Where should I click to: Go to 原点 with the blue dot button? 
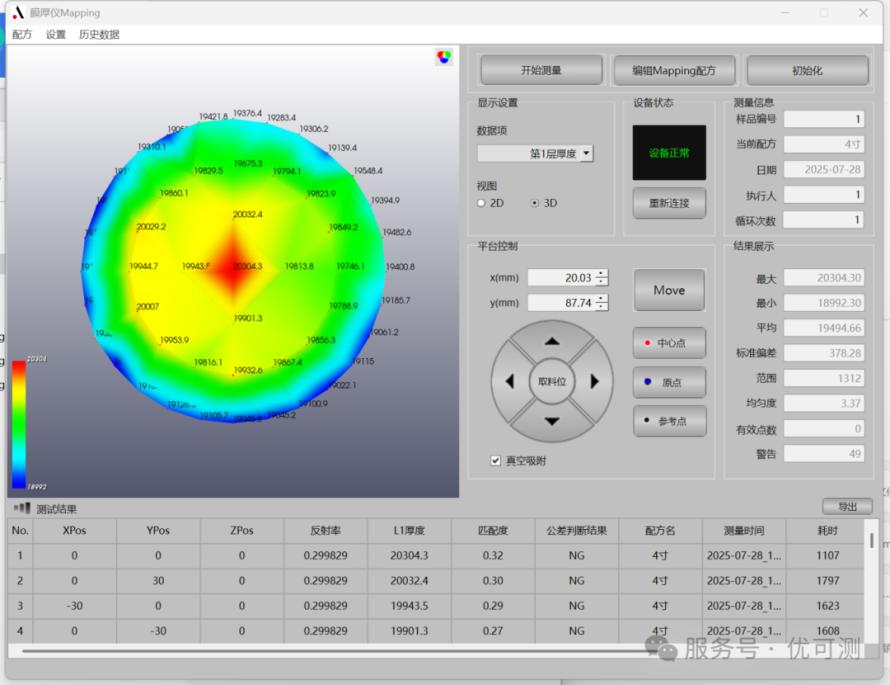tap(669, 382)
